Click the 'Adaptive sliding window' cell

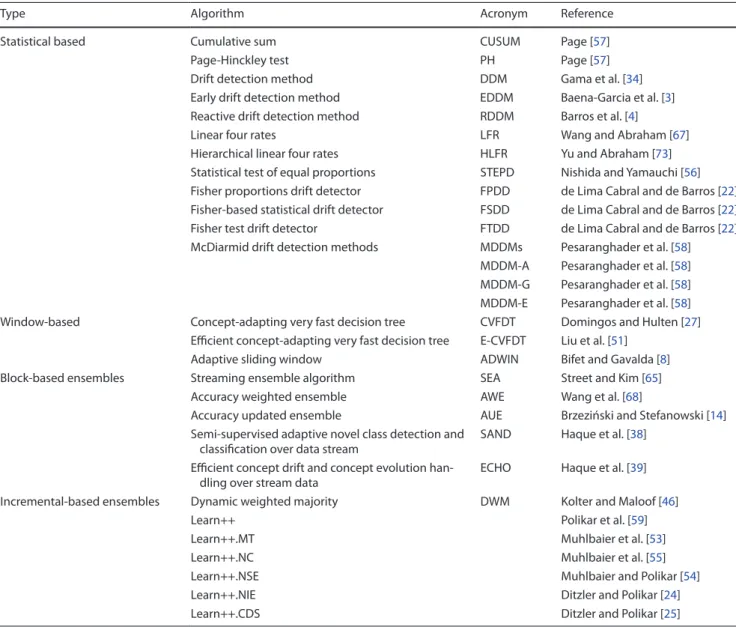tap(256, 359)
